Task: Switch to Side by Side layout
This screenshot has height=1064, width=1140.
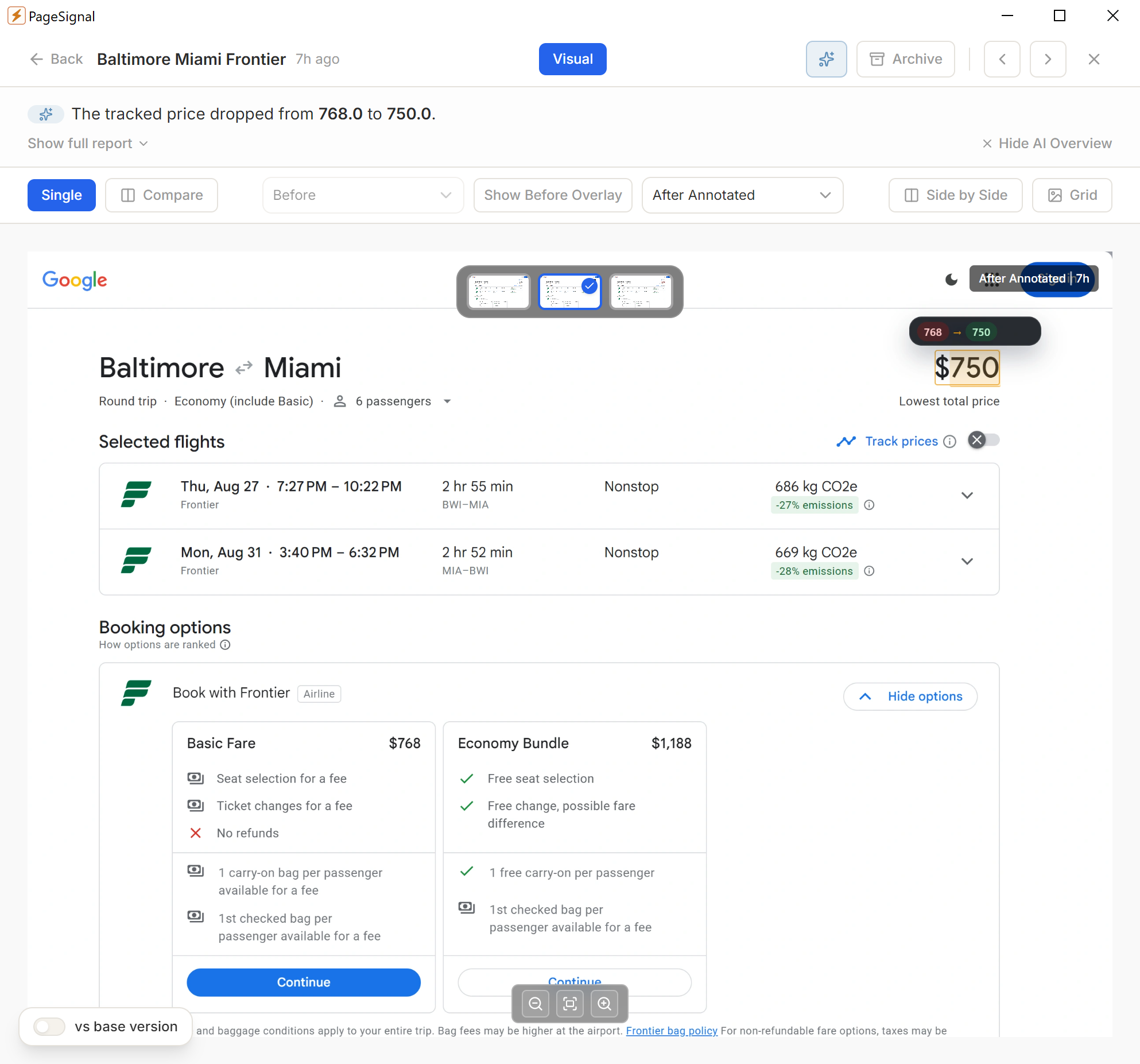Action: coord(955,195)
